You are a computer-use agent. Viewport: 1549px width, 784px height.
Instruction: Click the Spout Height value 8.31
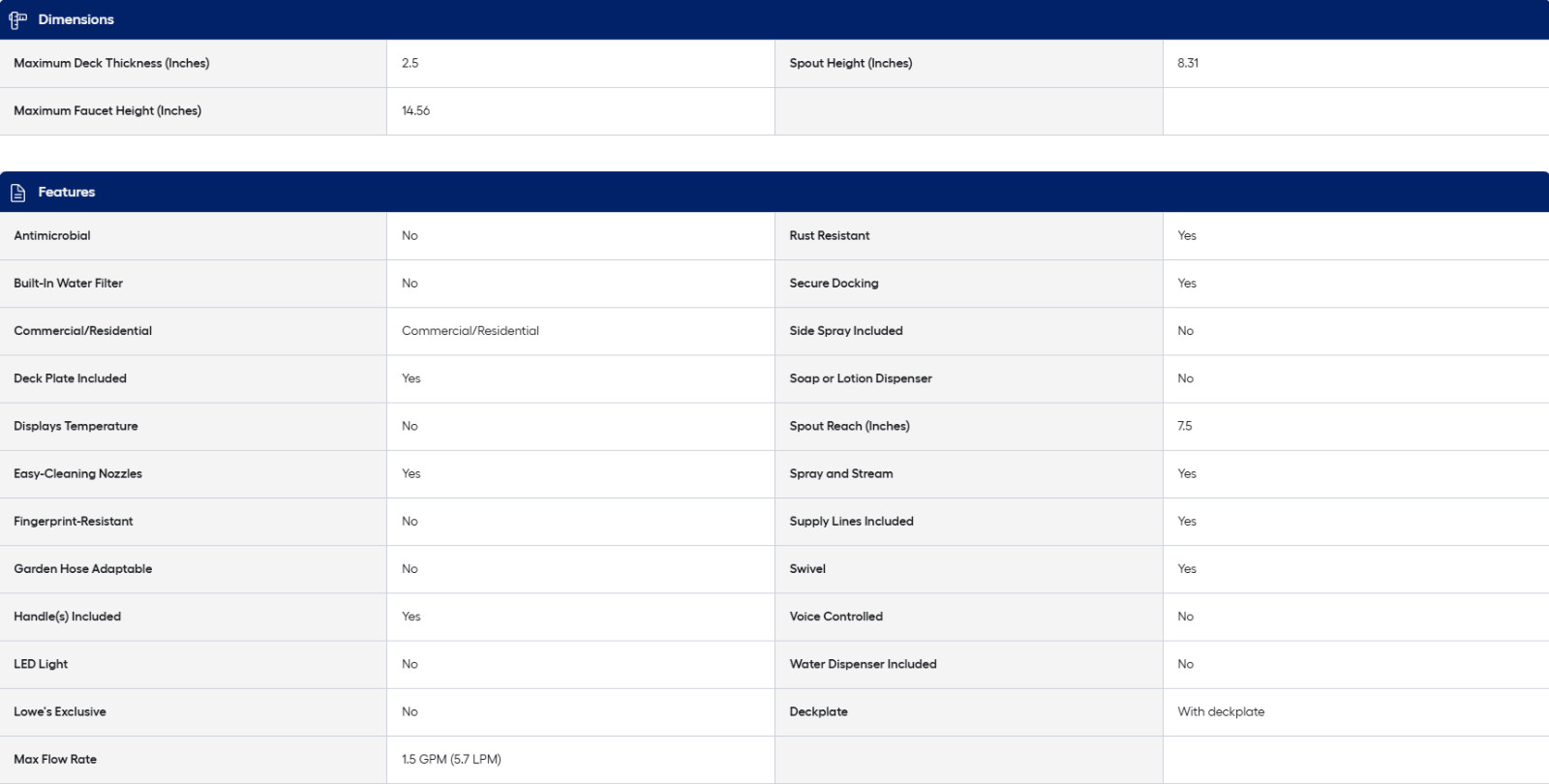click(x=1188, y=63)
